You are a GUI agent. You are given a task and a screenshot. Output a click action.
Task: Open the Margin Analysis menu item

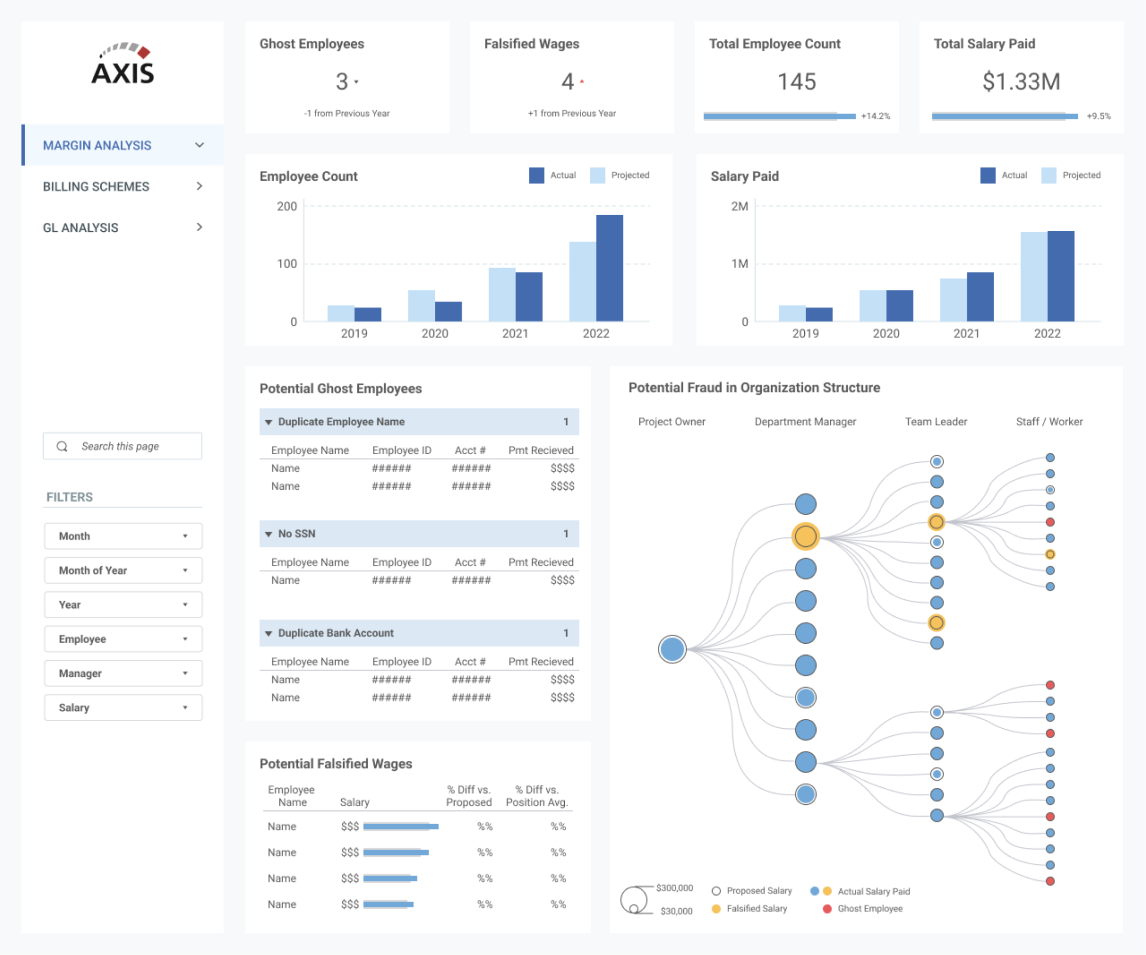123,145
